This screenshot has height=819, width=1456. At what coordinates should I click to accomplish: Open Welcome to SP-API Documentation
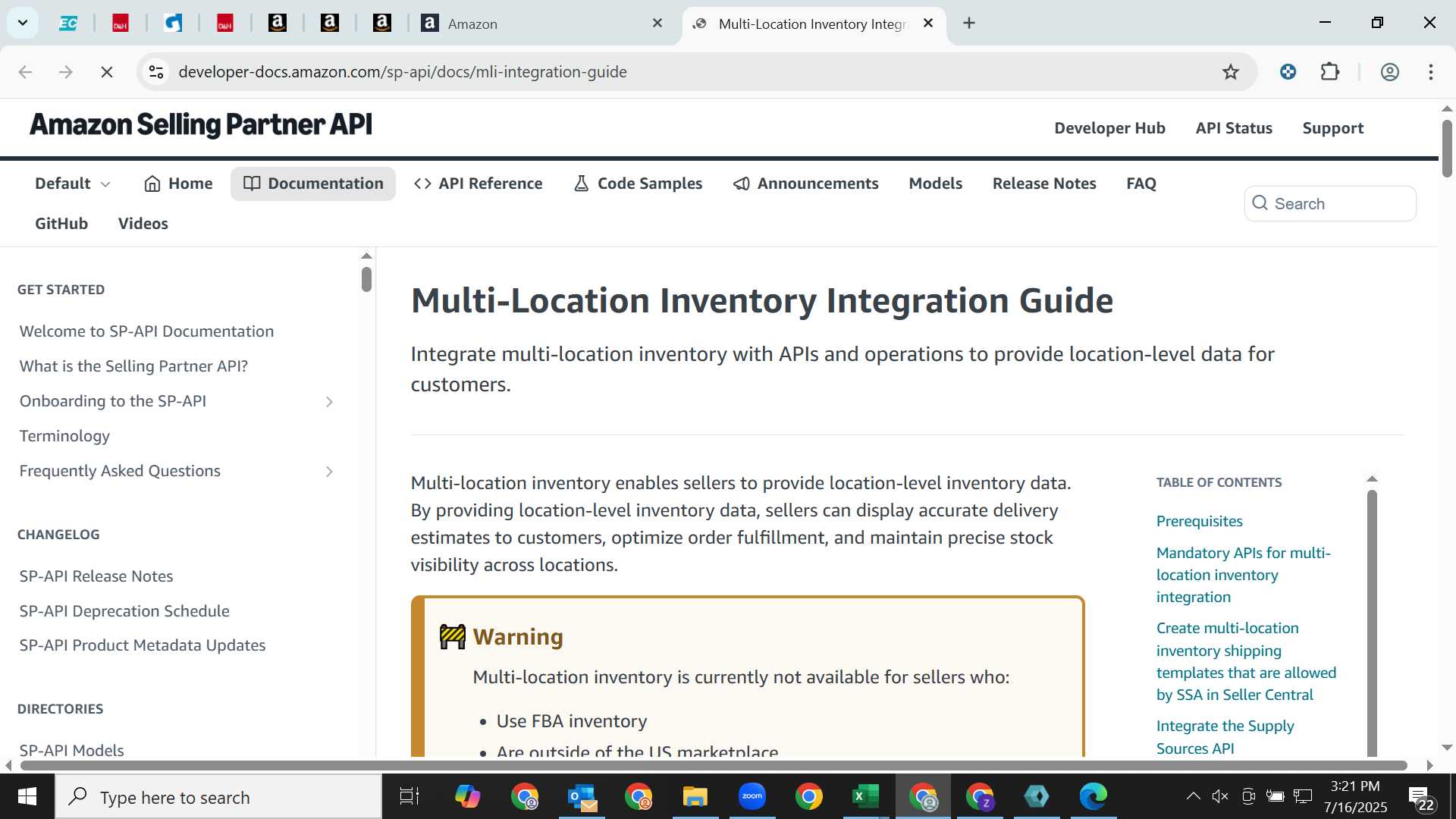coord(146,331)
